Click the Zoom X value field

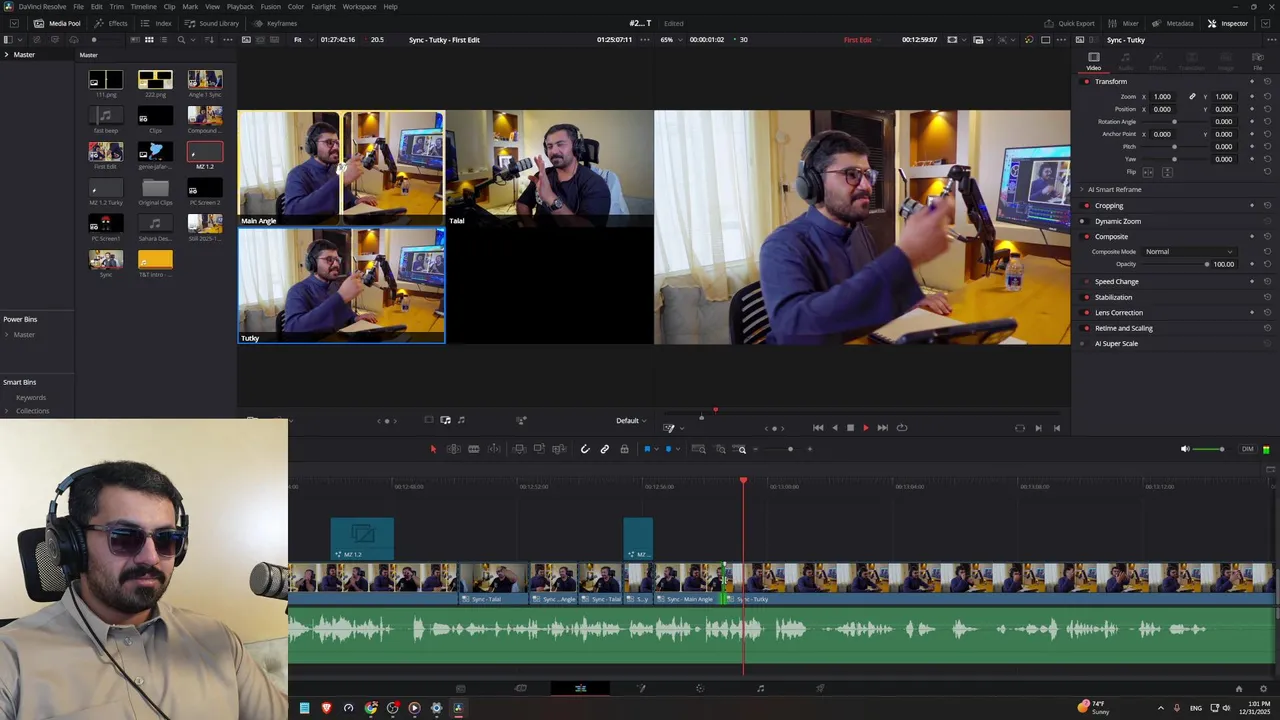[x=1163, y=97]
